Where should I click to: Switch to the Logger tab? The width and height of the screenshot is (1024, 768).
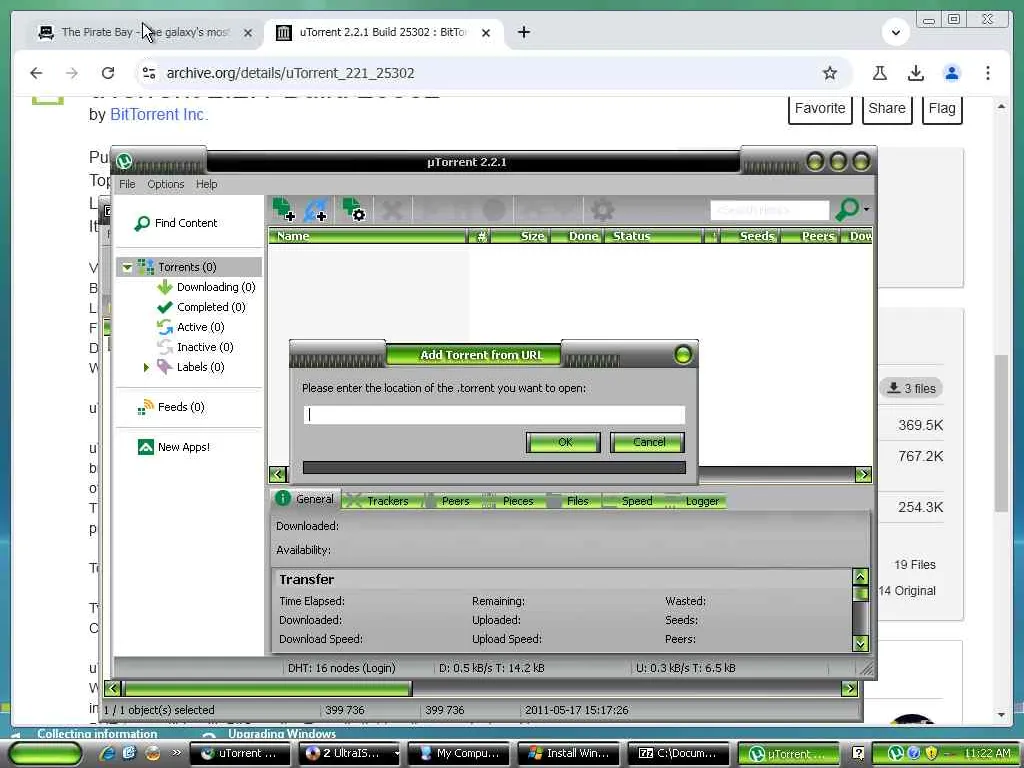pyautogui.click(x=695, y=501)
